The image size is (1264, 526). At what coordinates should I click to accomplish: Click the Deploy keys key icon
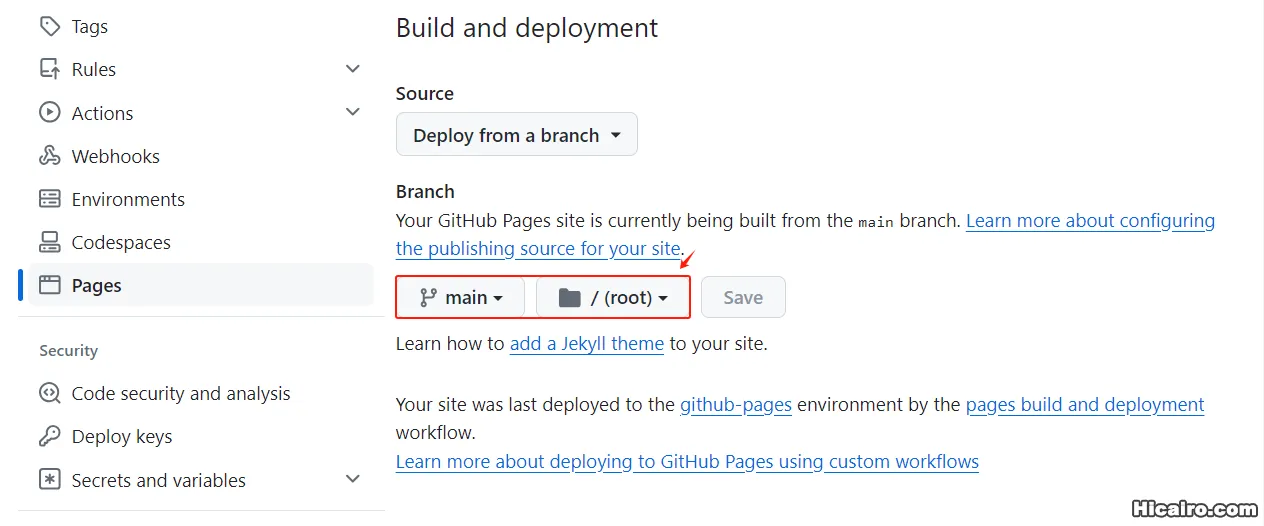pos(49,436)
